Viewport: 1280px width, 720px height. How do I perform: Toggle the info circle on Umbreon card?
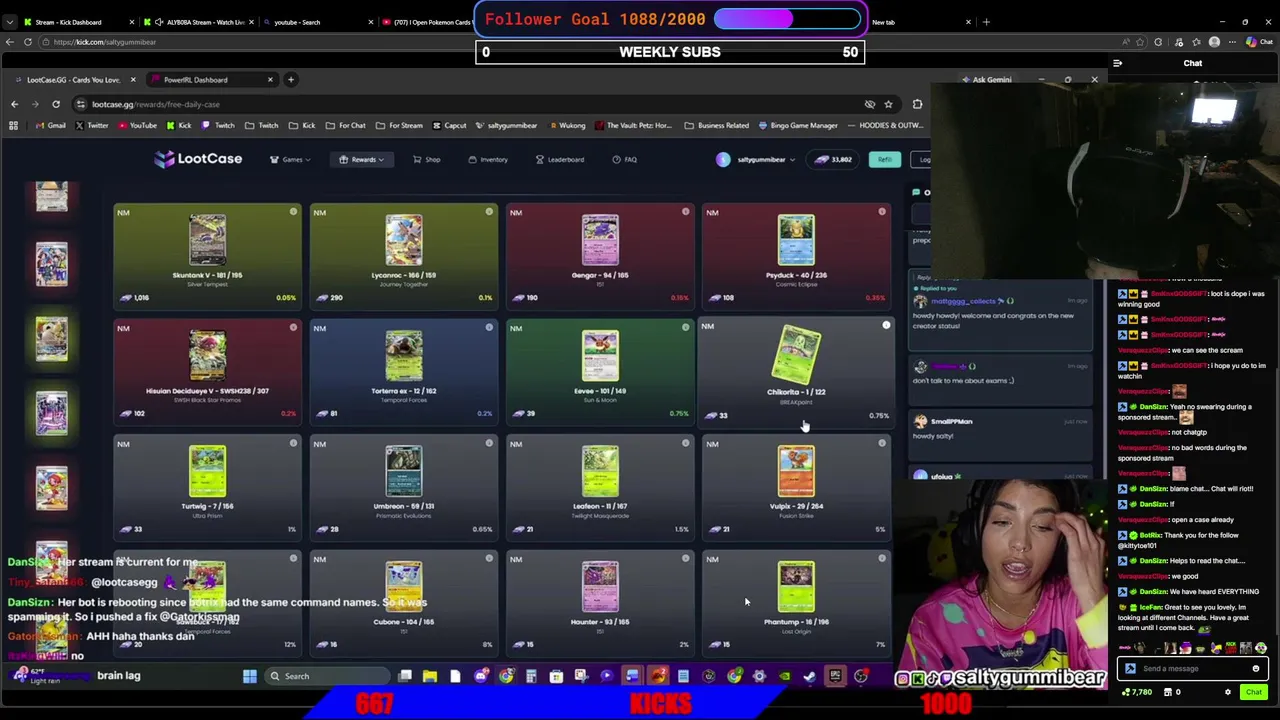[x=489, y=443]
